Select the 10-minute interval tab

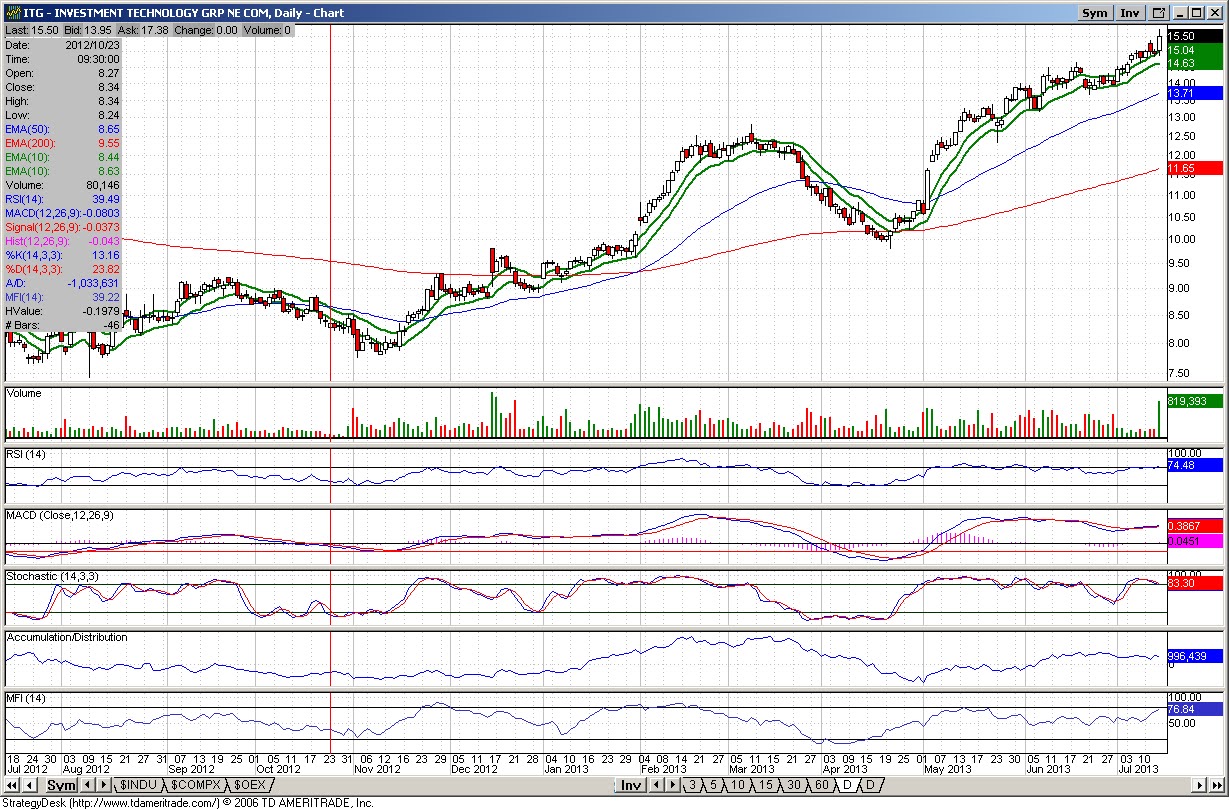pyautogui.click(x=737, y=786)
